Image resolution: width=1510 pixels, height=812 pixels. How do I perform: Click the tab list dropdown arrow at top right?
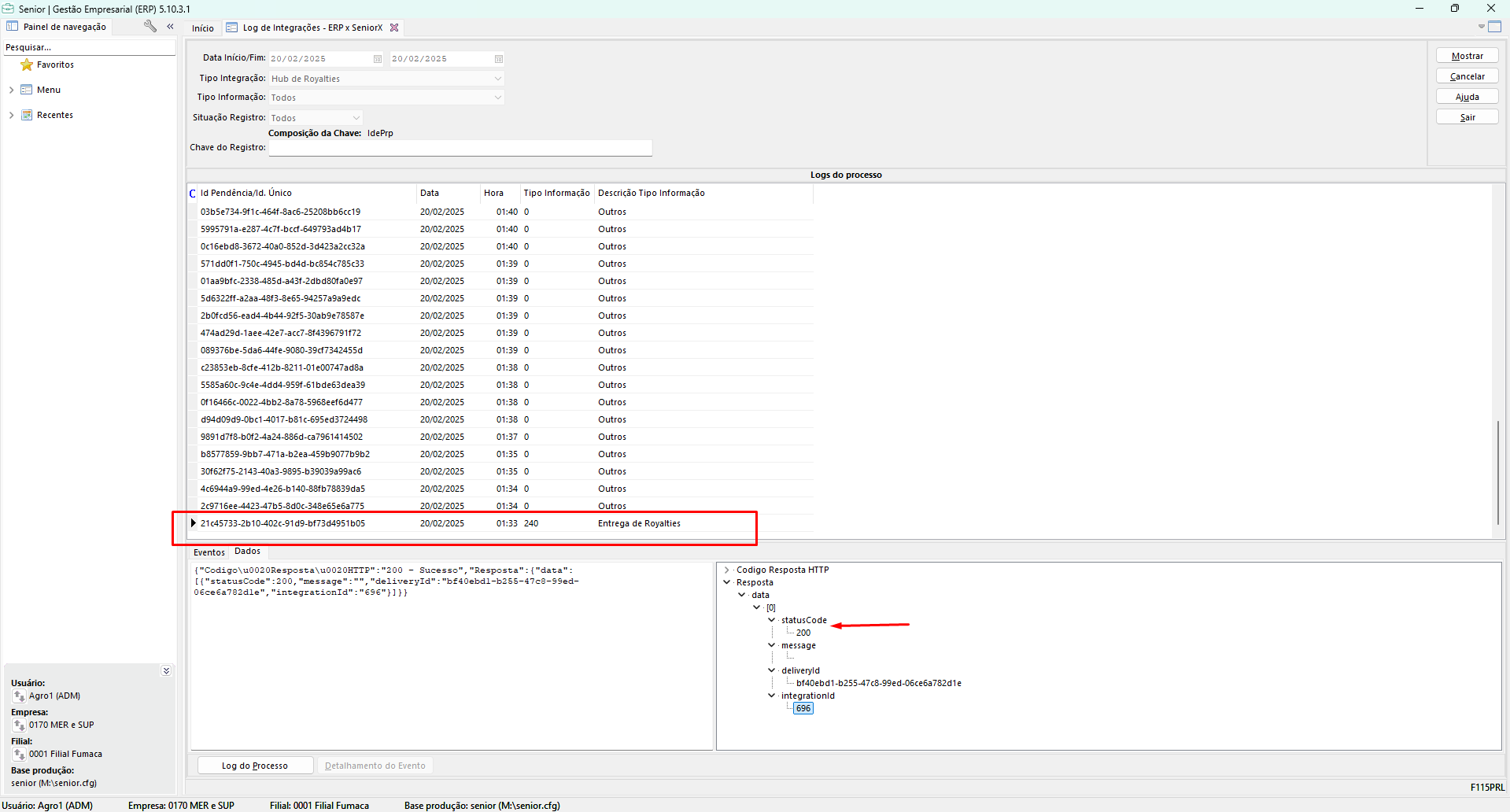click(x=1481, y=27)
